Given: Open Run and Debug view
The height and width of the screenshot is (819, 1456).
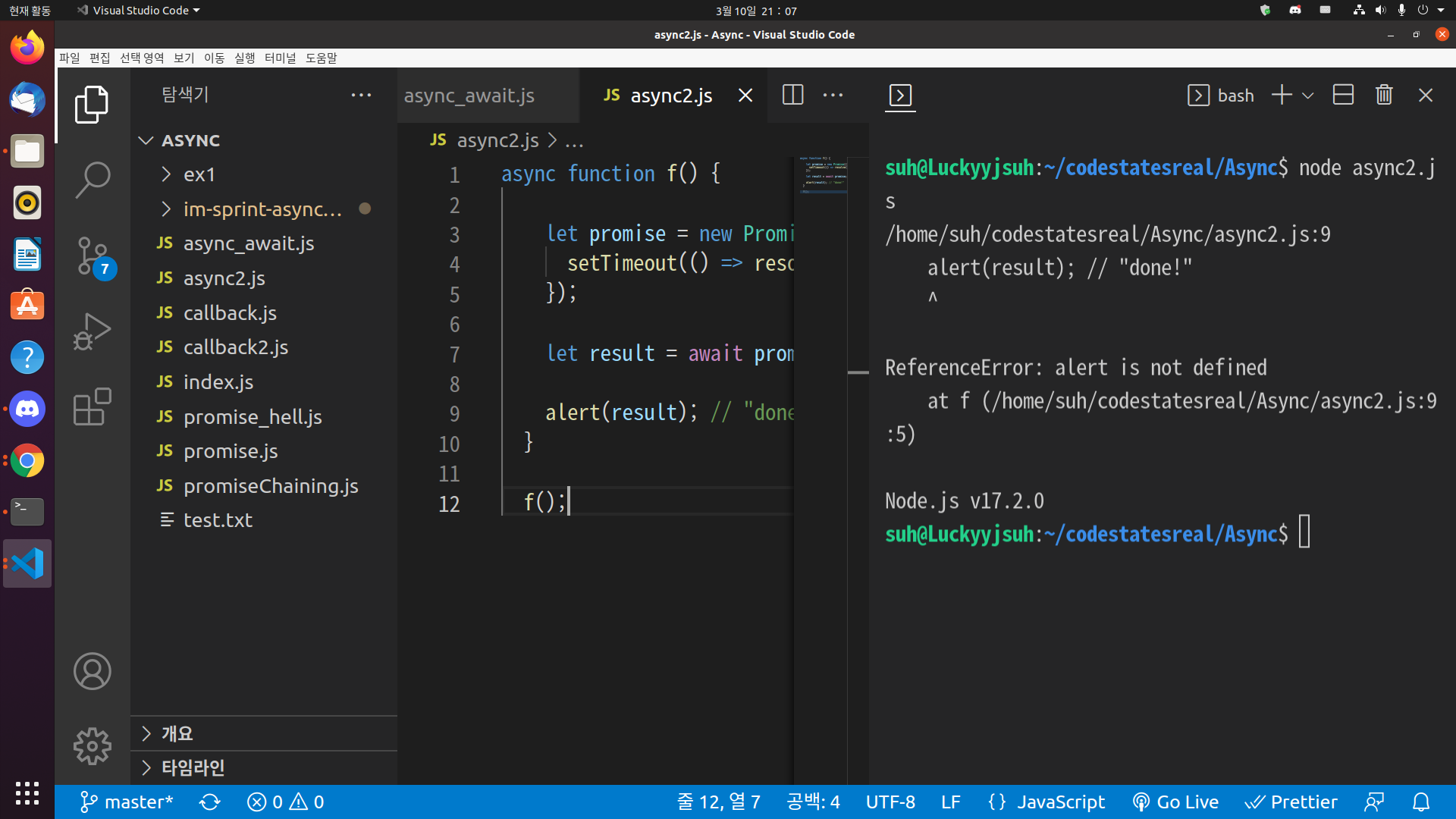Looking at the screenshot, I should 93,331.
